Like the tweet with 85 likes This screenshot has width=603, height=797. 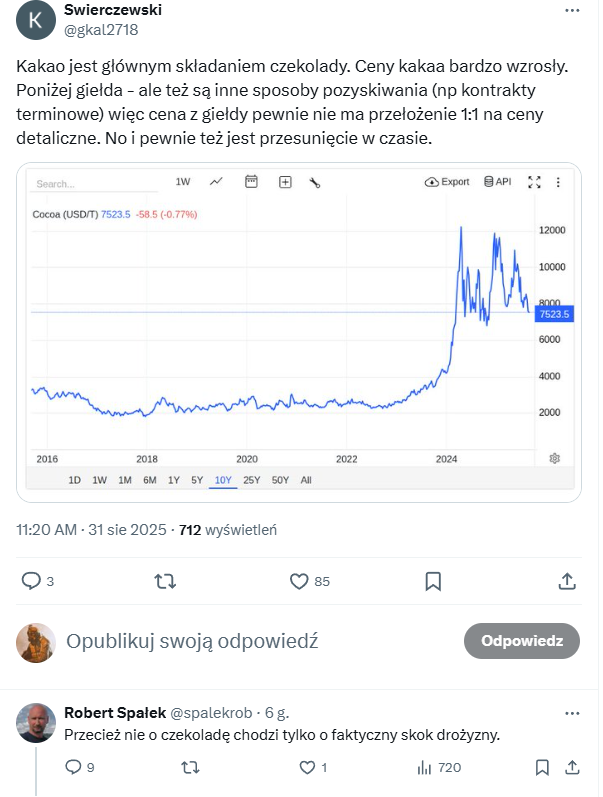click(x=298, y=580)
